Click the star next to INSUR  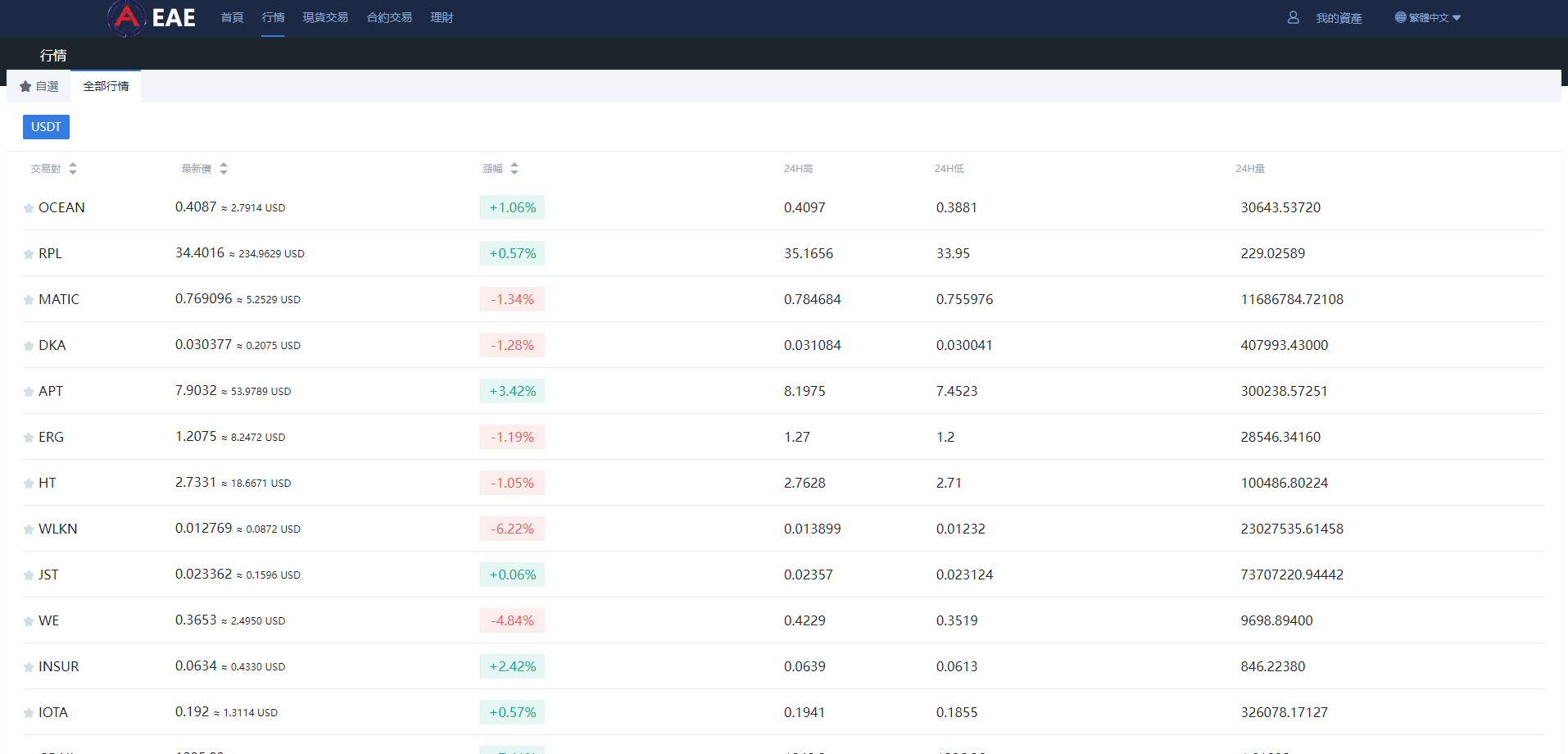(x=29, y=667)
